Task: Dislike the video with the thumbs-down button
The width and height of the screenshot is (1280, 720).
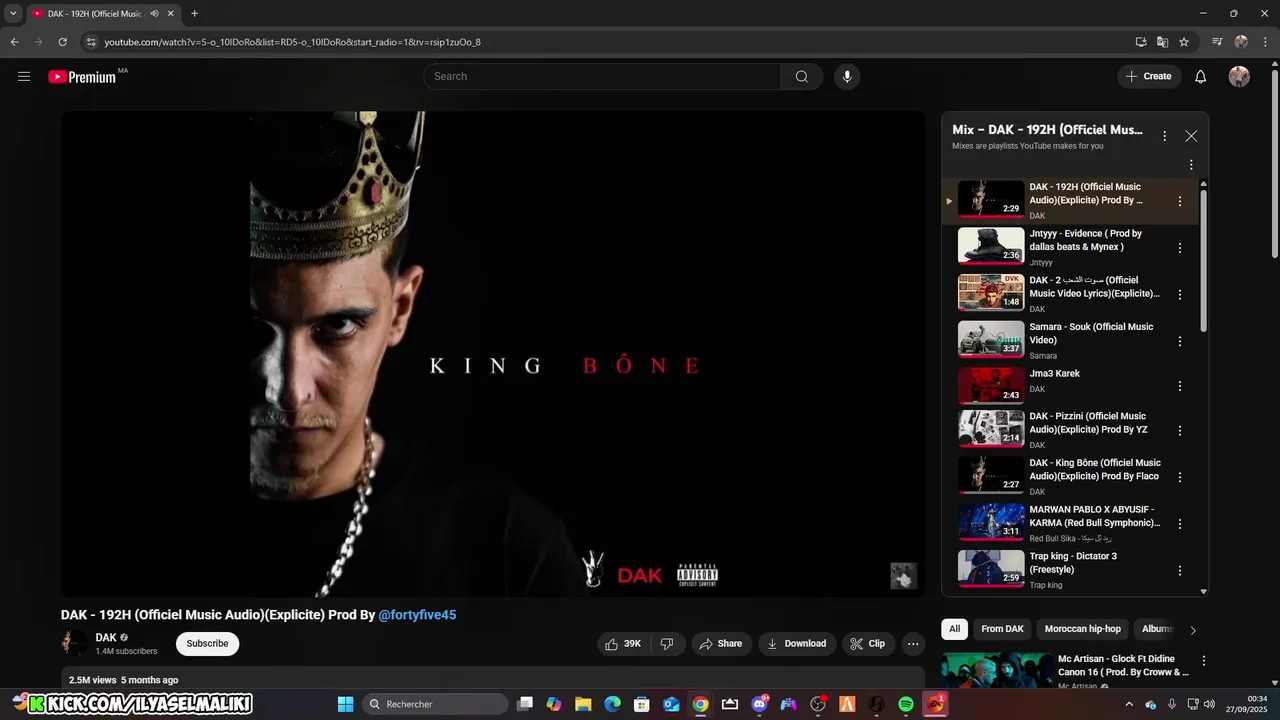Action: [667, 643]
